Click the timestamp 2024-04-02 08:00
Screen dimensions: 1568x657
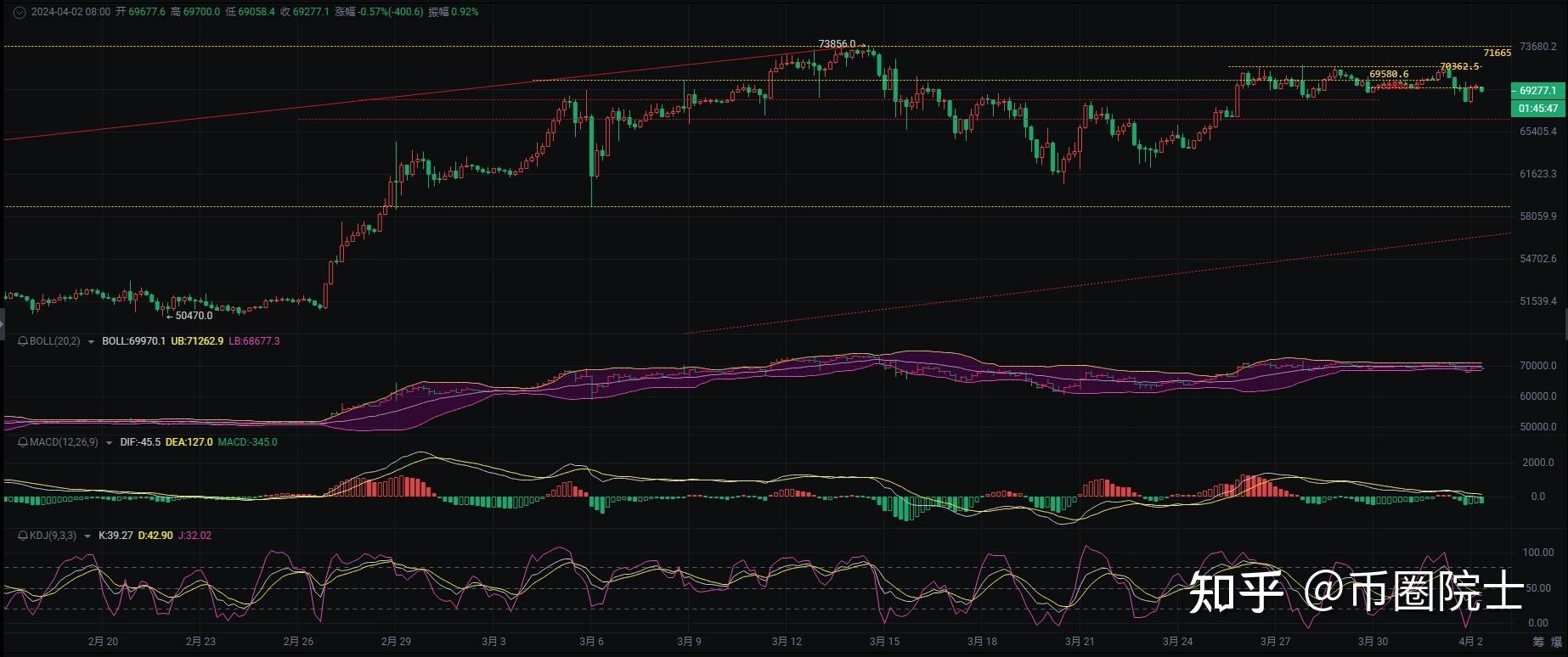pos(71,12)
